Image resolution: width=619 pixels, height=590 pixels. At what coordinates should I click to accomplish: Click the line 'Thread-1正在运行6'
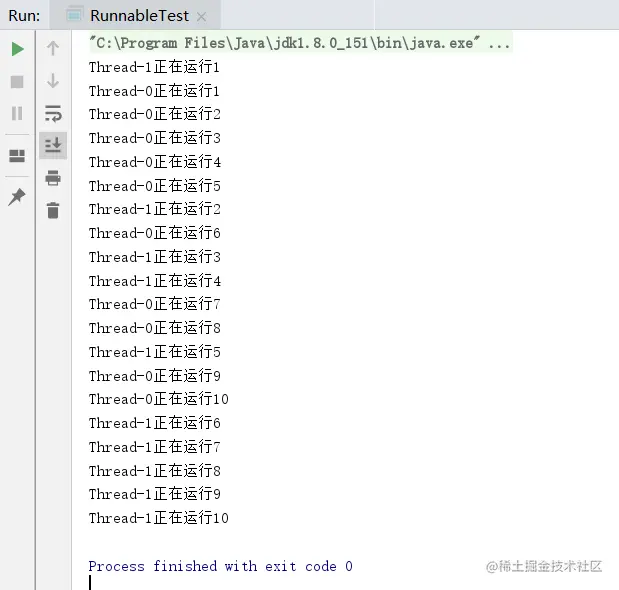[x=154, y=423]
